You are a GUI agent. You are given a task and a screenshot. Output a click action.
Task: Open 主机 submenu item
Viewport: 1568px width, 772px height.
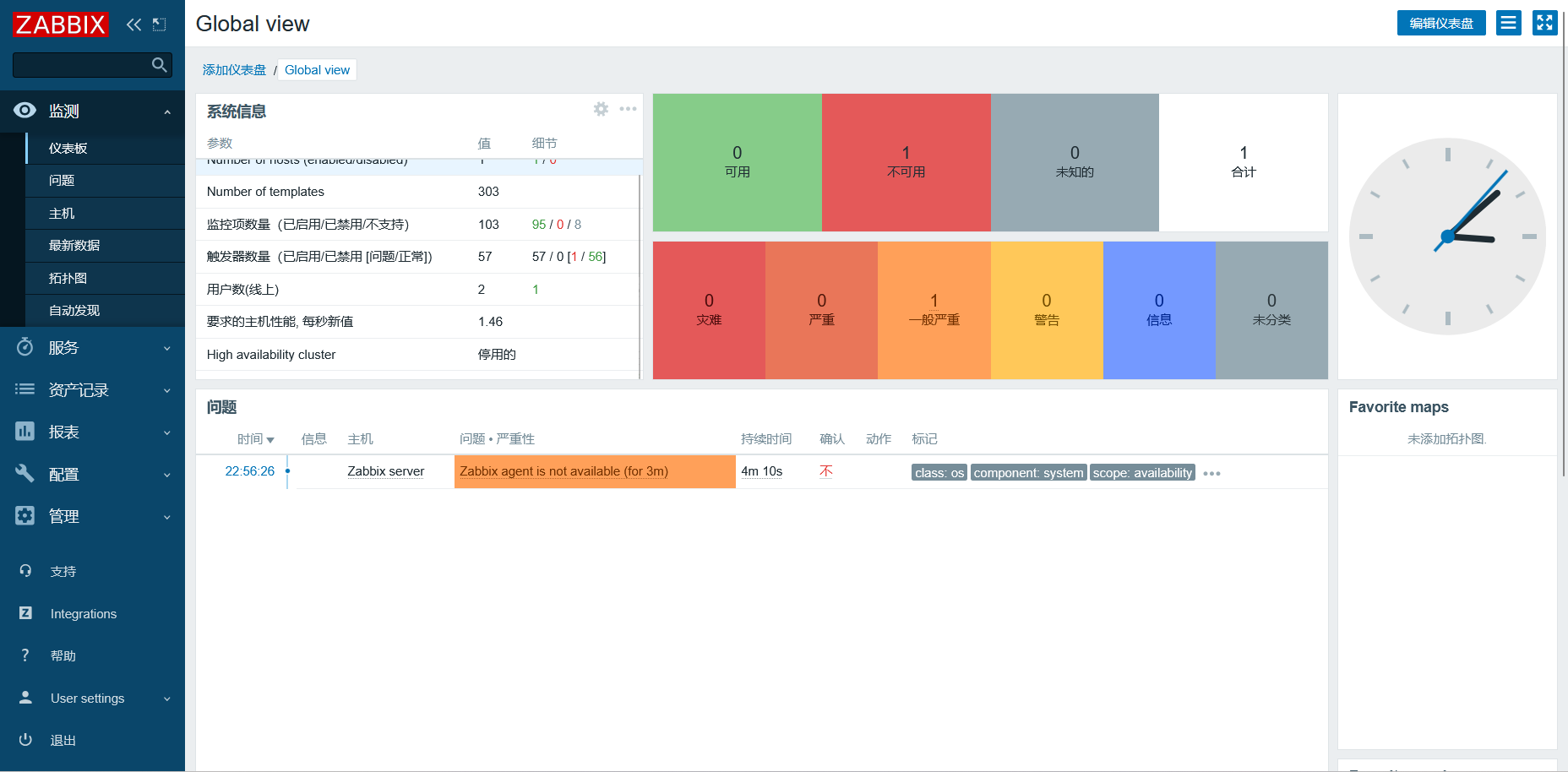point(105,213)
